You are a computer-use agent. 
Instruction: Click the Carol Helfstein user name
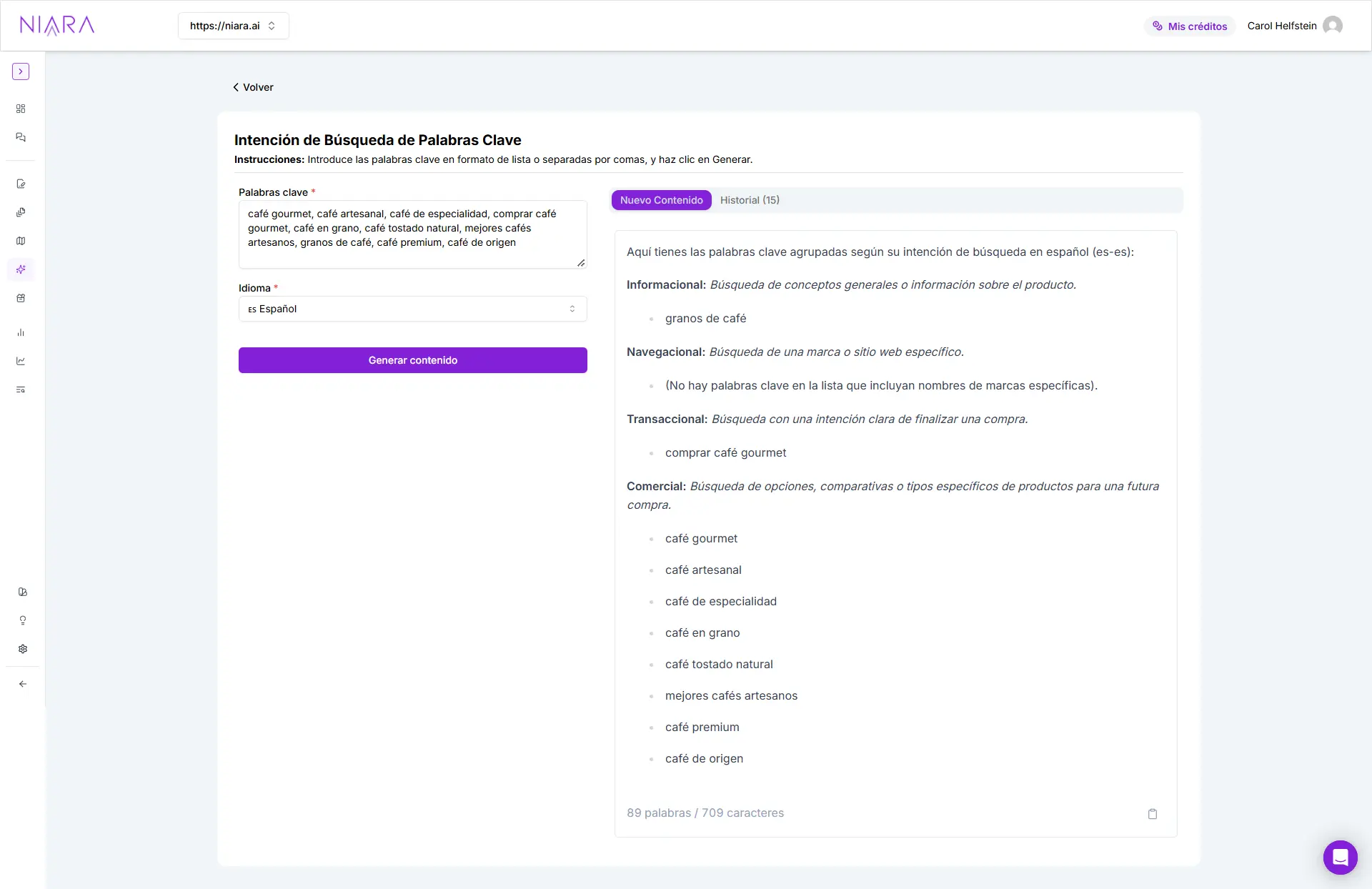point(1282,26)
